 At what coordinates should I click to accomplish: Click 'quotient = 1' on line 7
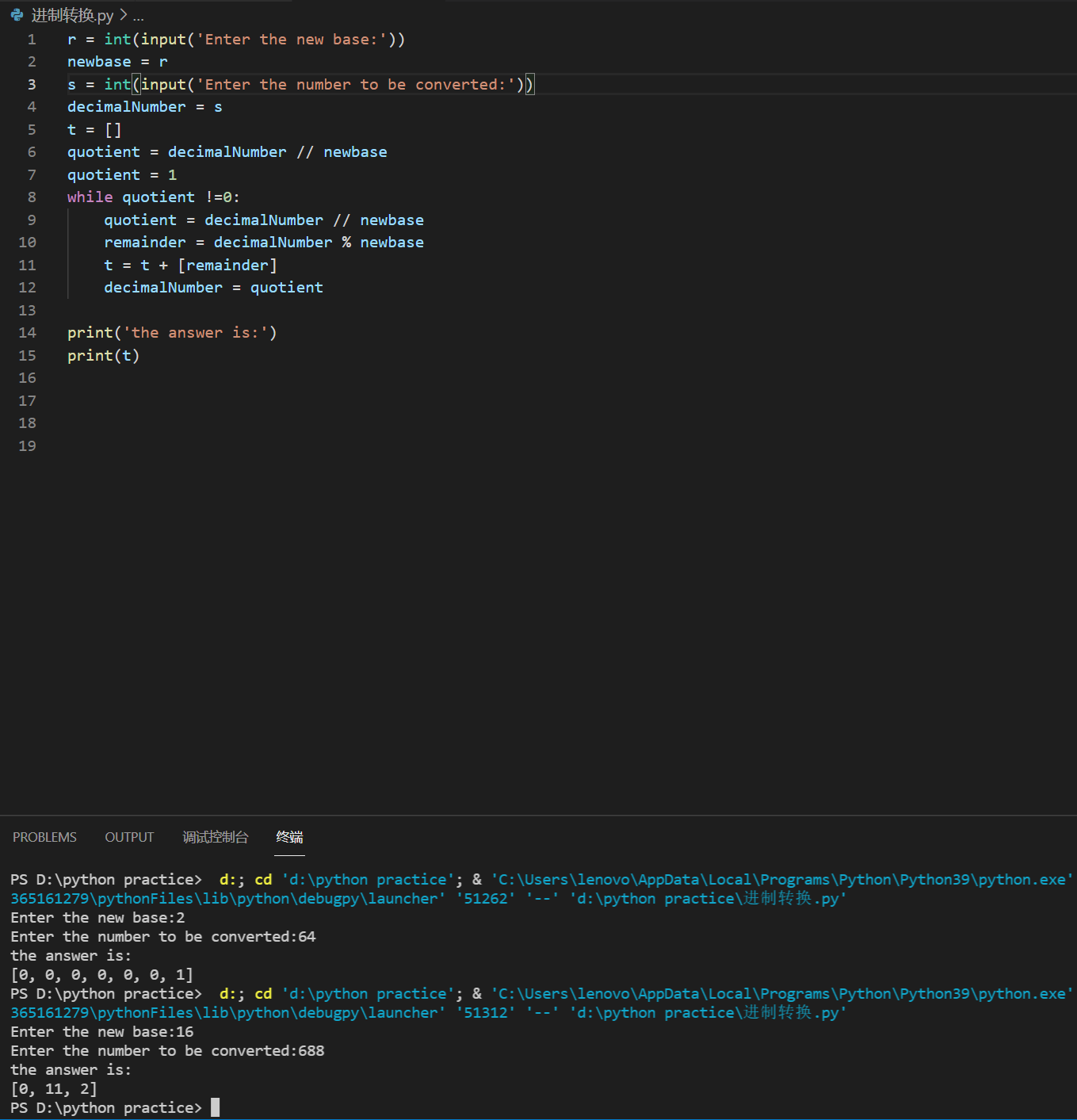pyautogui.click(x=122, y=175)
